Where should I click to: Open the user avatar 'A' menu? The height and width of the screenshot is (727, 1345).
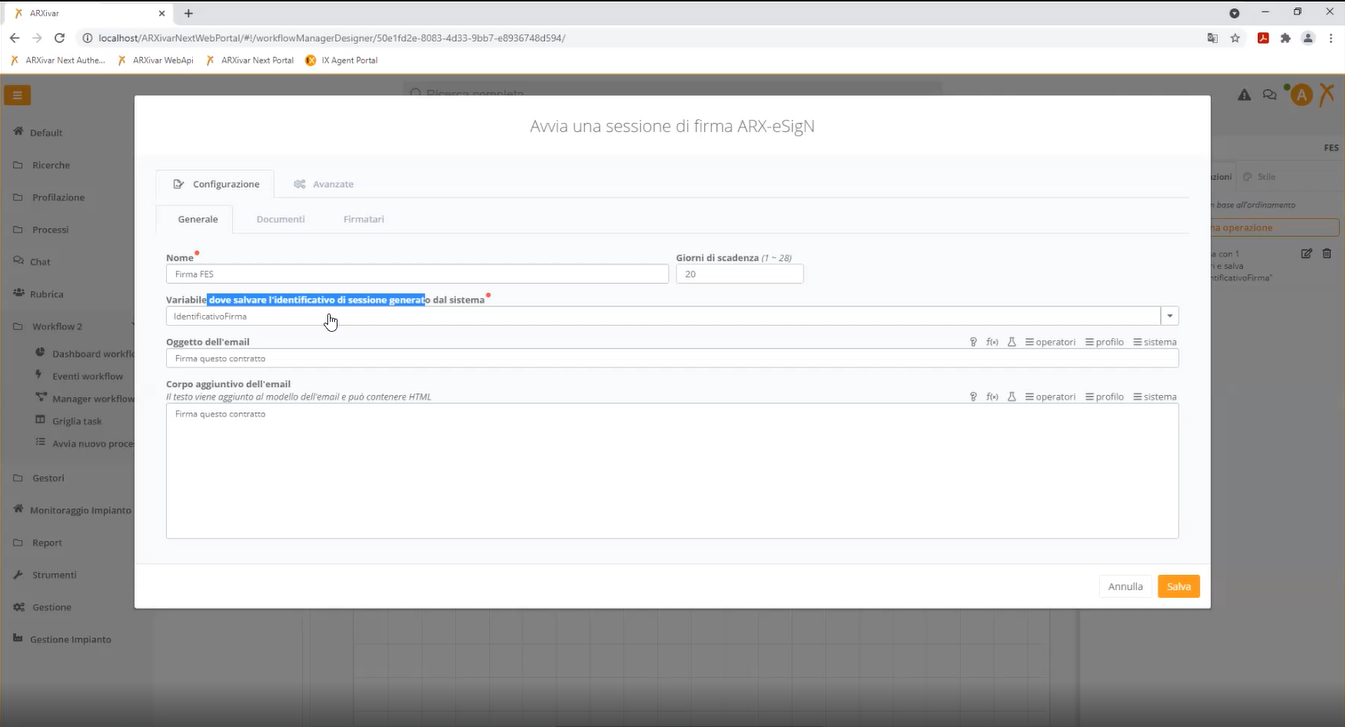[x=1301, y=95]
